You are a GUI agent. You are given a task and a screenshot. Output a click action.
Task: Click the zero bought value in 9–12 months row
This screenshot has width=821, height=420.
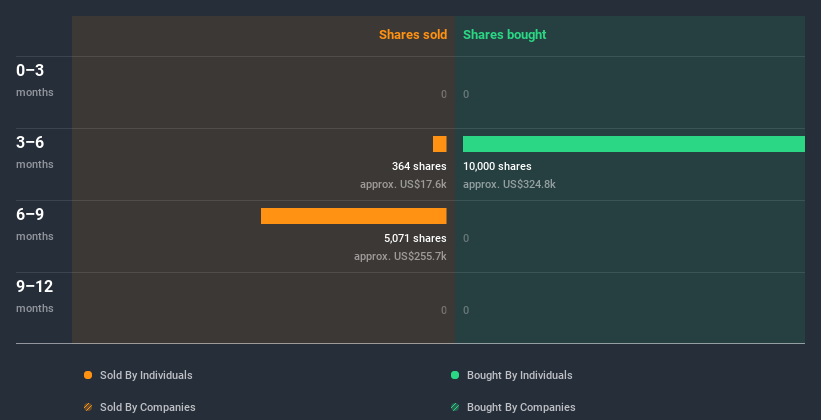coord(466,310)
